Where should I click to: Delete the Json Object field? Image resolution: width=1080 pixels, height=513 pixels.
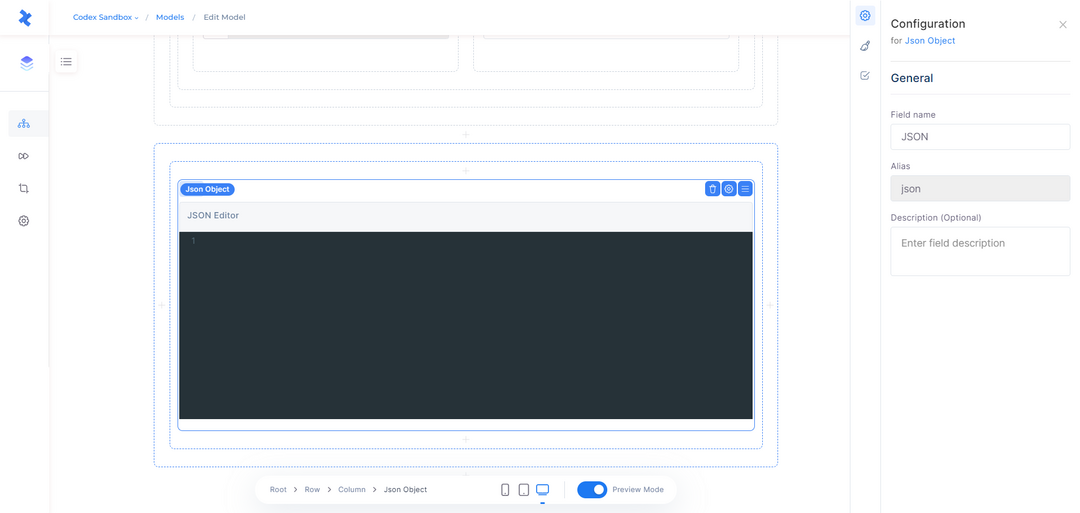pos(712,189)
